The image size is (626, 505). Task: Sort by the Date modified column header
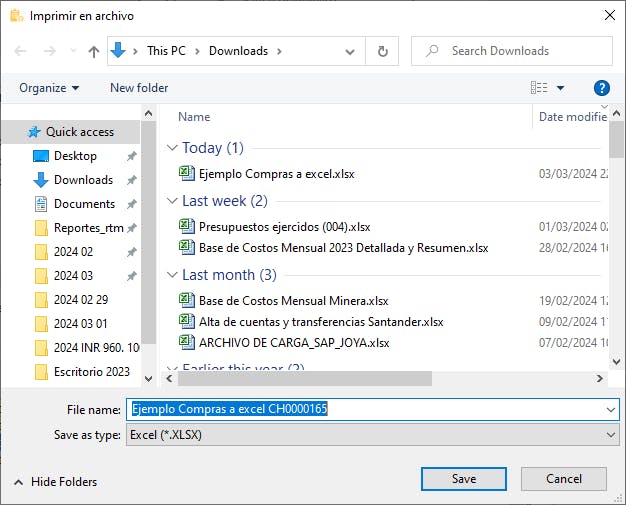point(573,117)
